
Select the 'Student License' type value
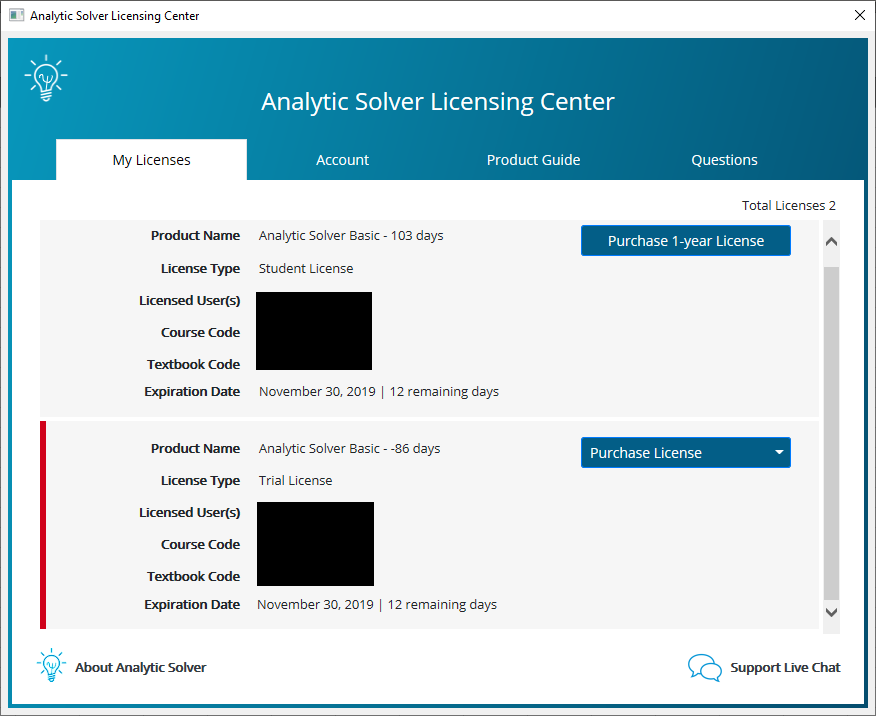click(x=306, y=269)
